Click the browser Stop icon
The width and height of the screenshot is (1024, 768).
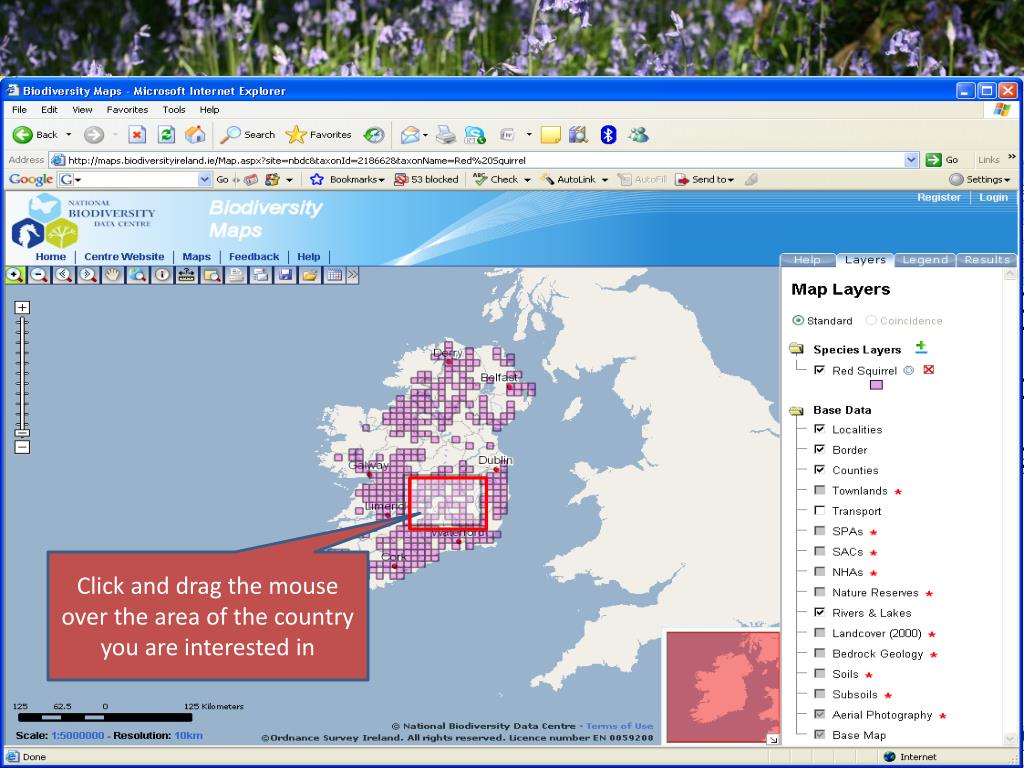point(136,135)
